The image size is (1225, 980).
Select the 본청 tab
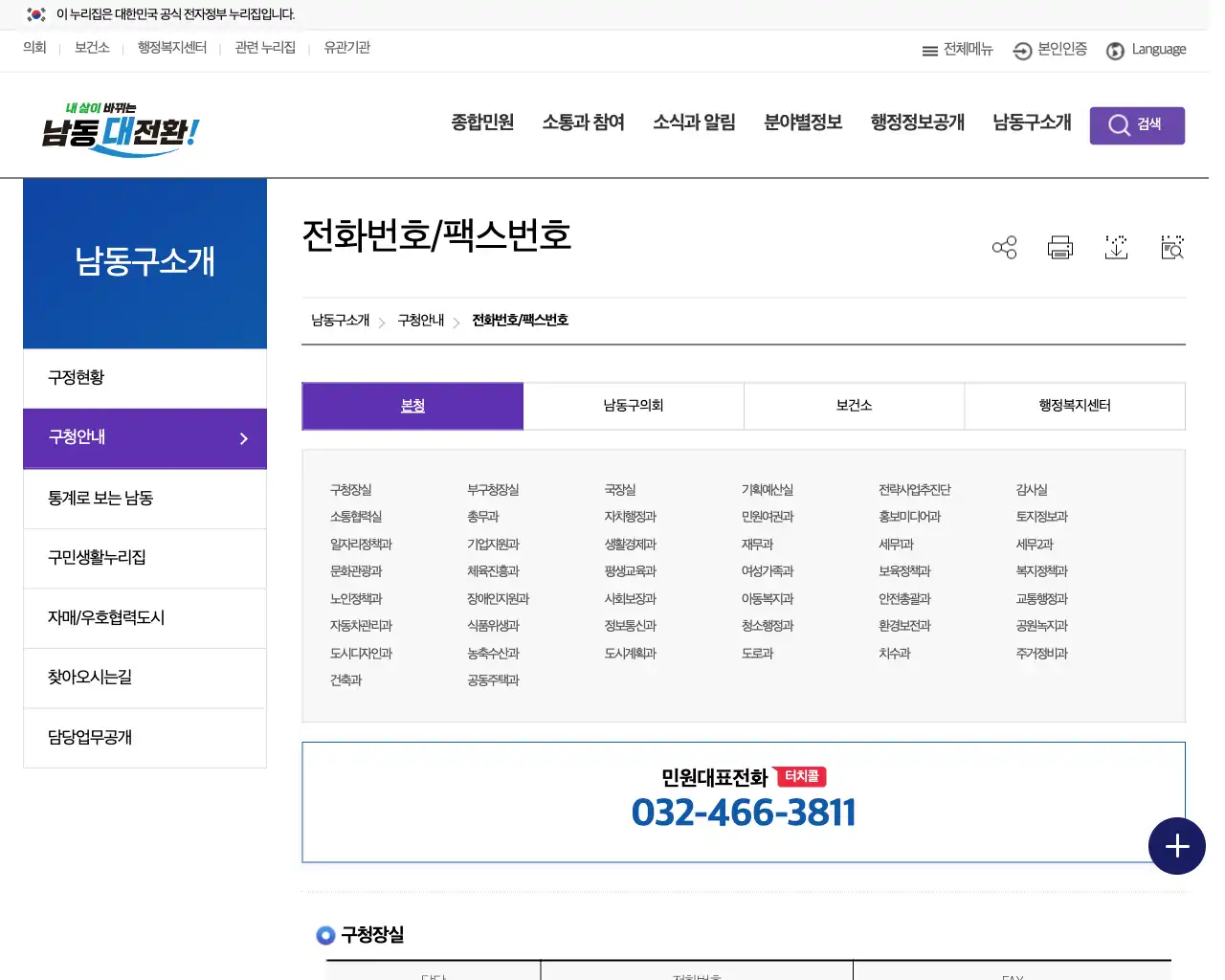point(412,406)
